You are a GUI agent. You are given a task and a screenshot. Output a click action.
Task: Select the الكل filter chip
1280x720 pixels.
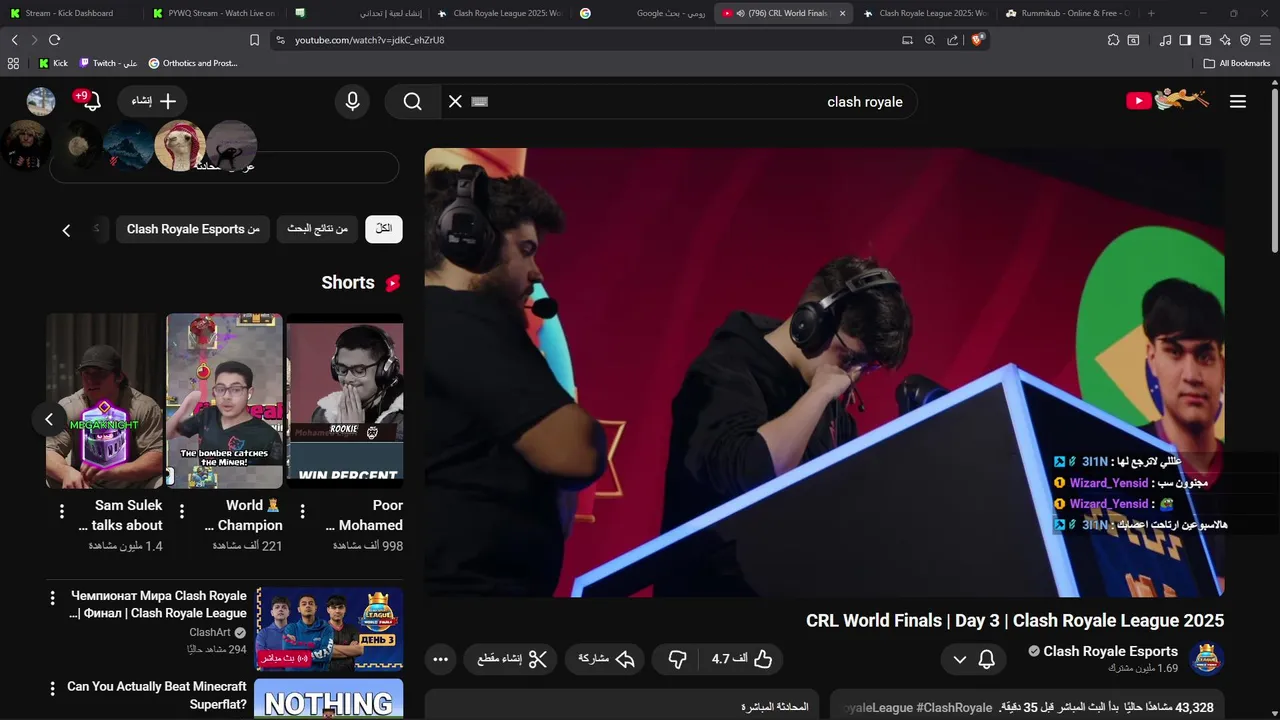[x=384, y=229]
